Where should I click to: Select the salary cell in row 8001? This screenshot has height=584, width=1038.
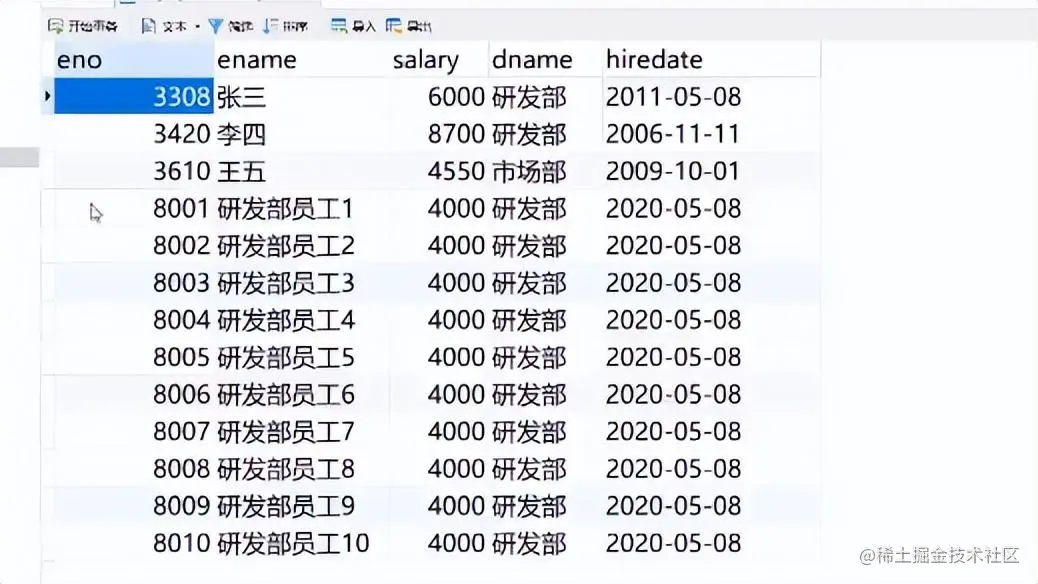click(439, 209)
